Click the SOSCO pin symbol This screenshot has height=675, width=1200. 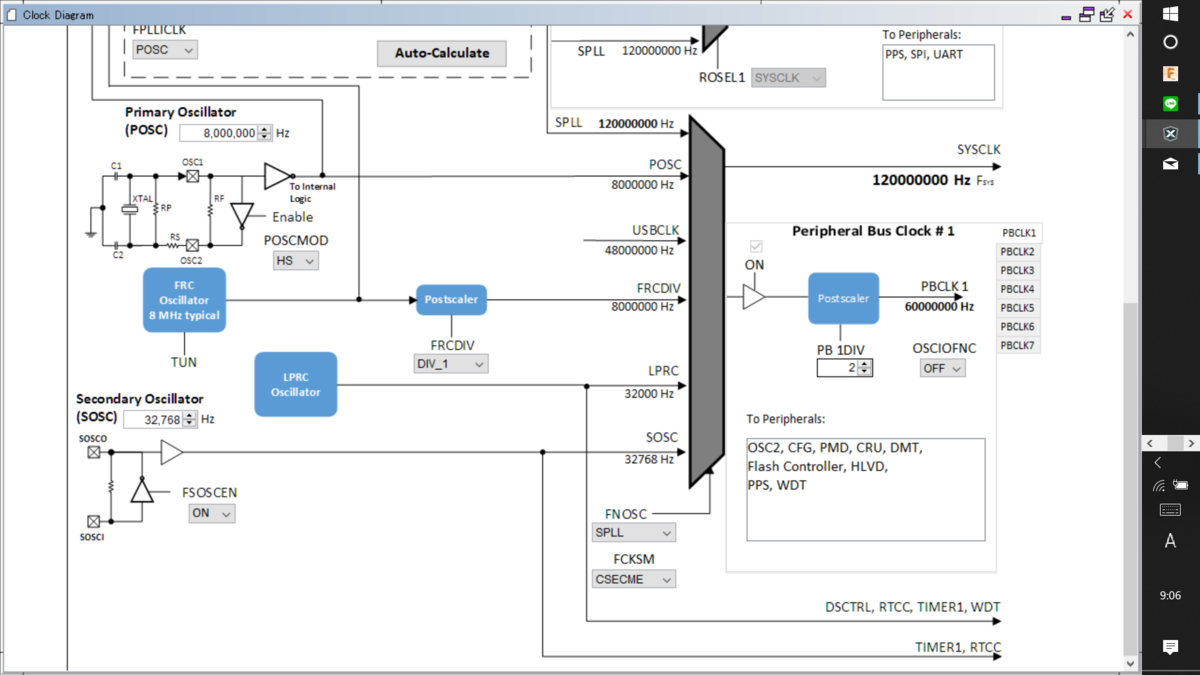point(93,452)
